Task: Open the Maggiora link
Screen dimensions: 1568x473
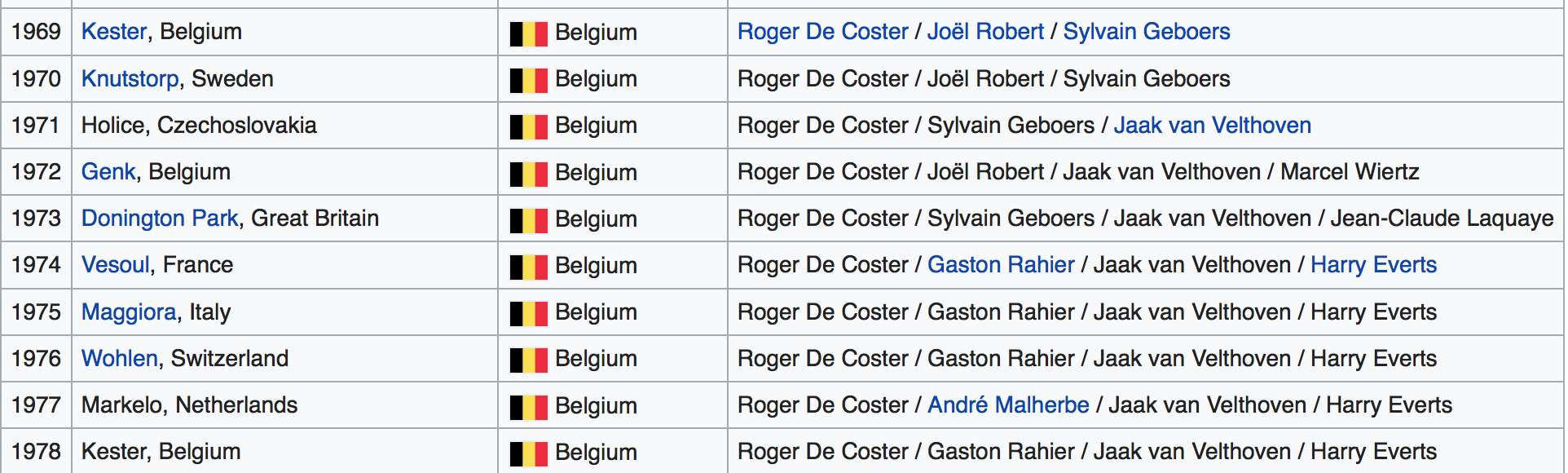Action: 129,312
